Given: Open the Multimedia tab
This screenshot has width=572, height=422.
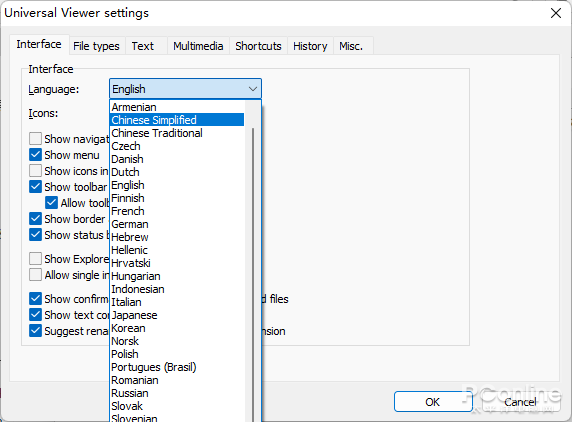Looking at the screenshot, I should pyautogui.click(x=198, y=46).
